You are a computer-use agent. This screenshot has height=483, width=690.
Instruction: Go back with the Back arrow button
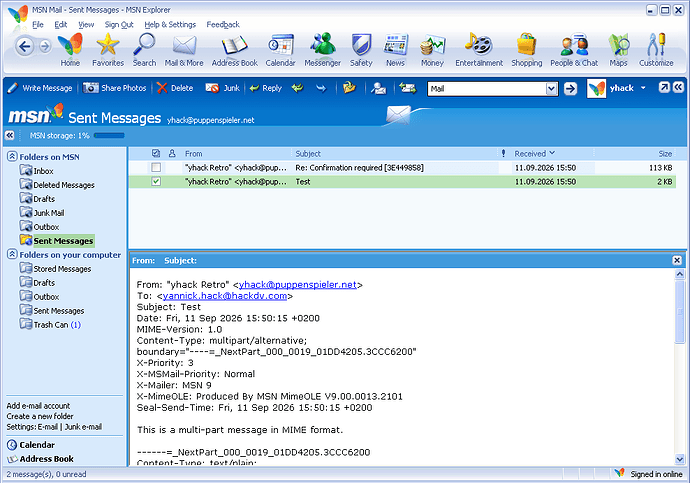pos(25,46)
